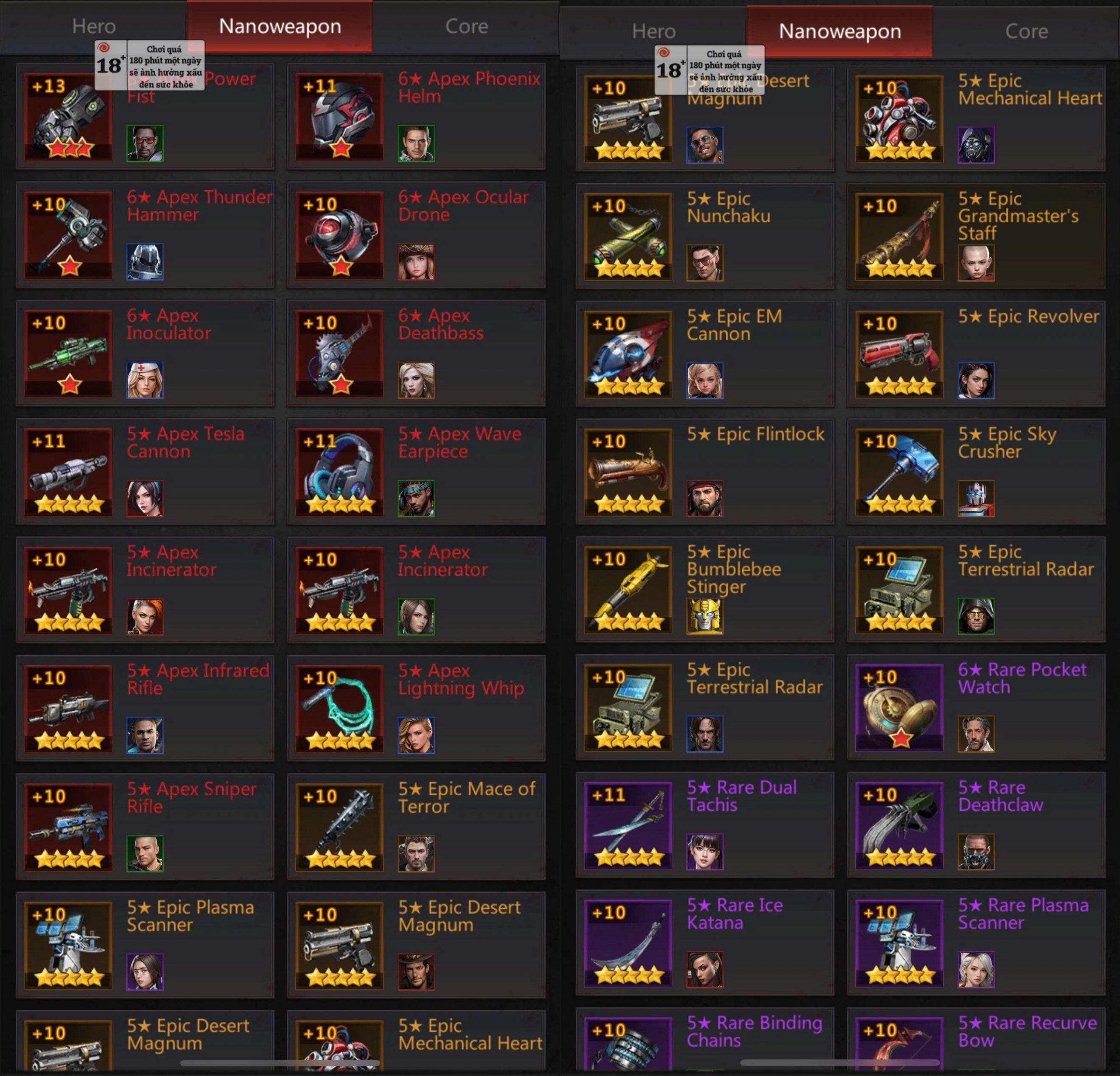Select the Apex Wave Earpiece headphones icon
Screen dimensions: 1120x1076
[x=339, y=472]
